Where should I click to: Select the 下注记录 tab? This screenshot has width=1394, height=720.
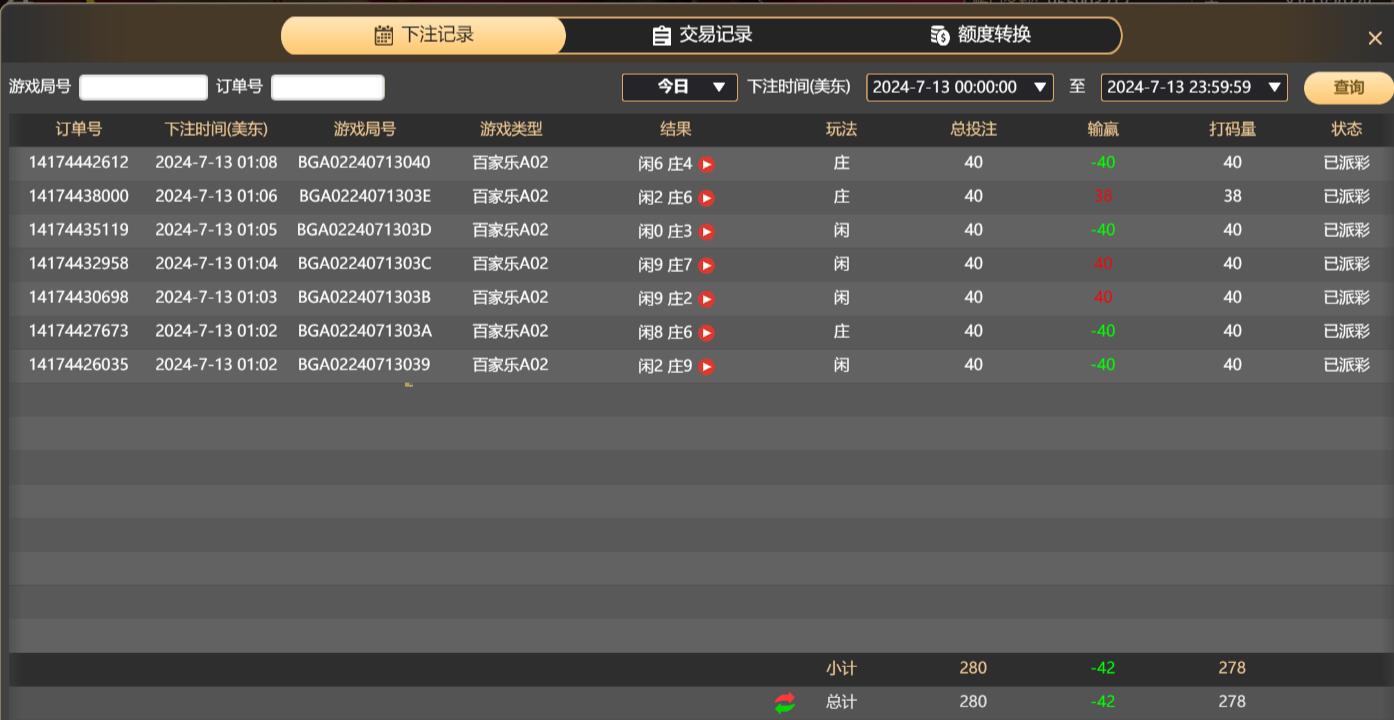(x=423, y=35)
